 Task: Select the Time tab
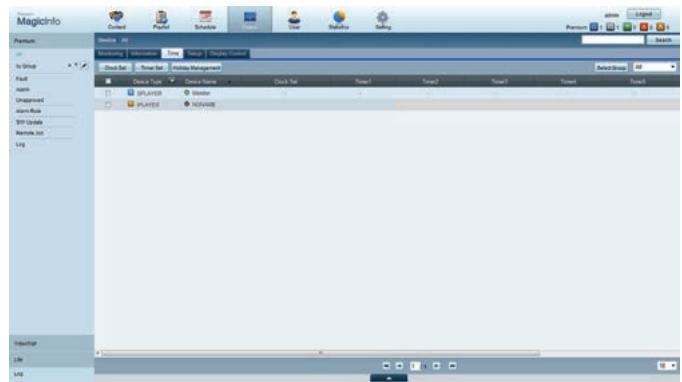[173, 54]
